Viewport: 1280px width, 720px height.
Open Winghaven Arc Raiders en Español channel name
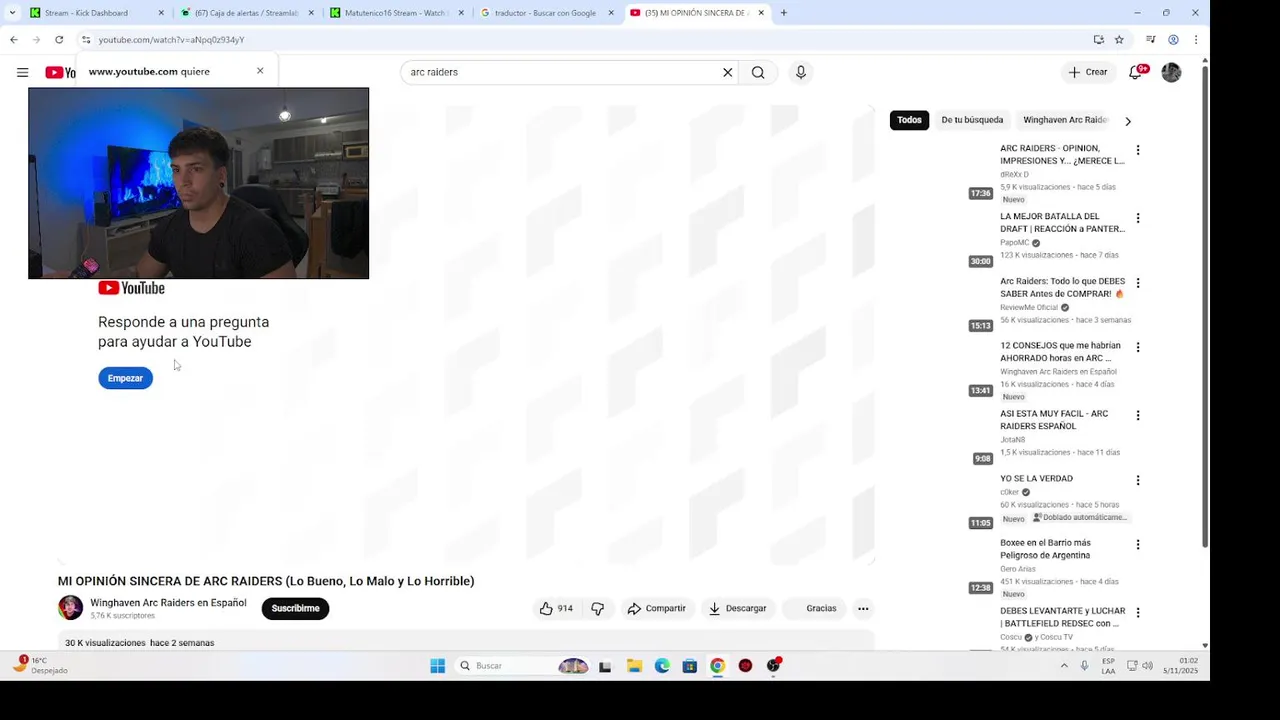[168, 603]
